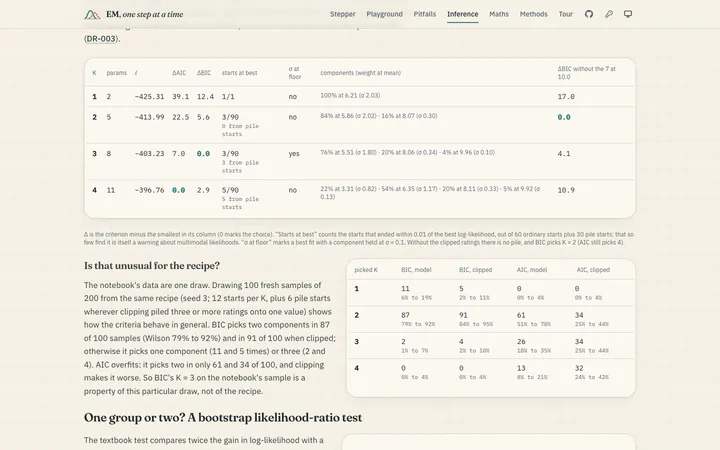Select count 87 in BIC model column
This screenshot has height=450, width=720.
[405, 315]
